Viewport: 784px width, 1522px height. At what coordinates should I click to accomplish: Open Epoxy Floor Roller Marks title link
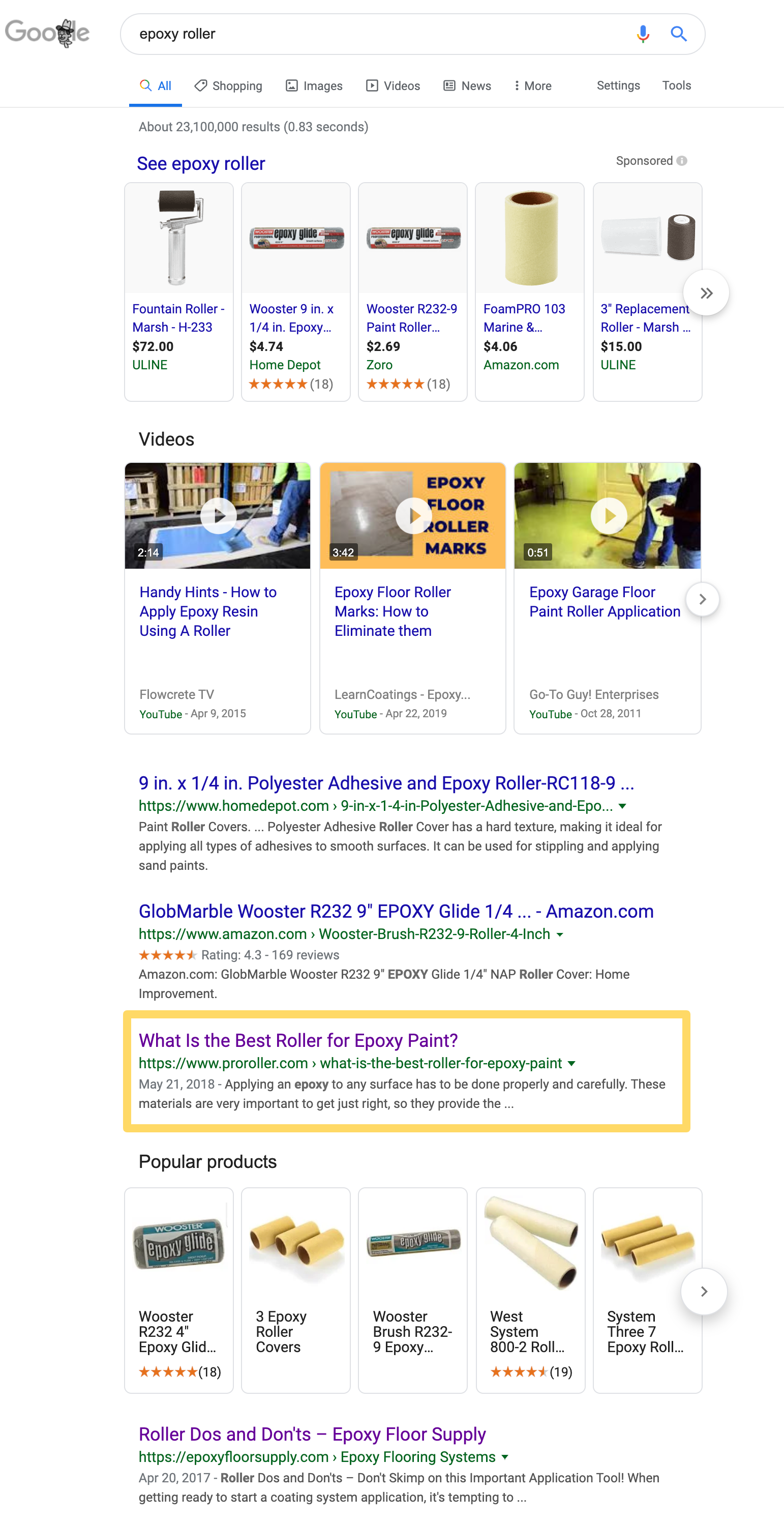393,611
